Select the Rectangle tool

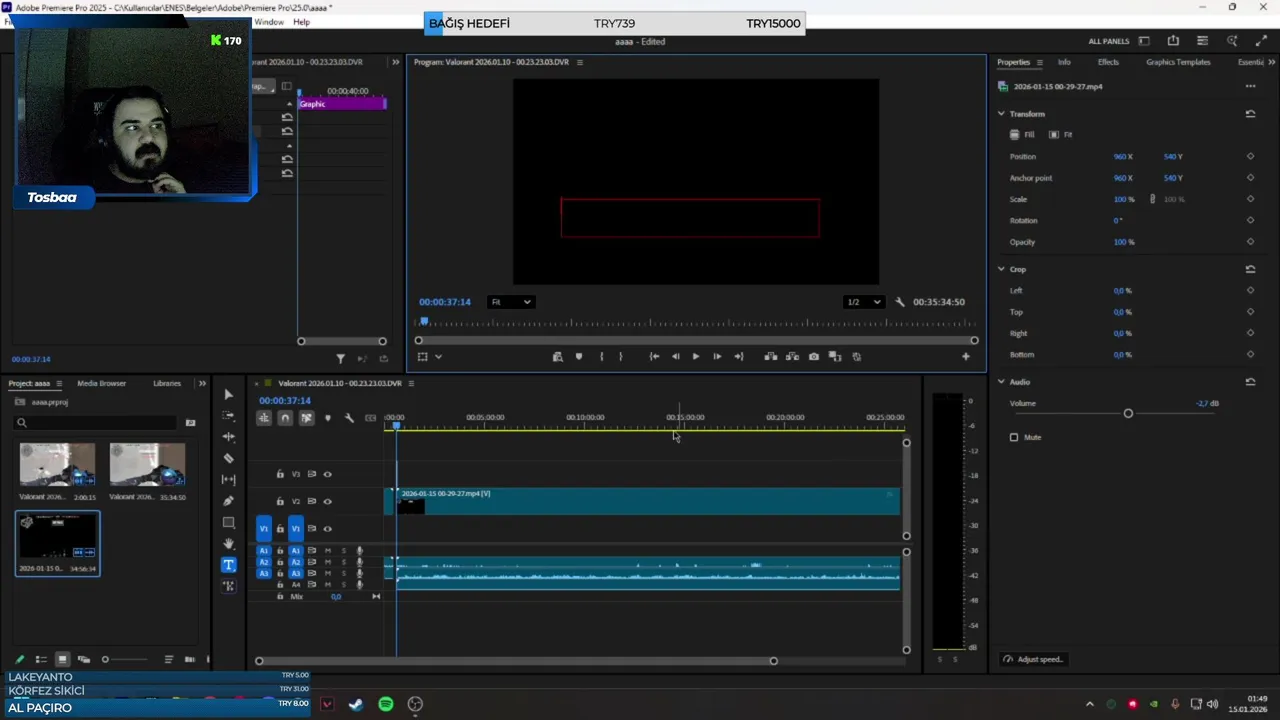click(x=228, y=522)
